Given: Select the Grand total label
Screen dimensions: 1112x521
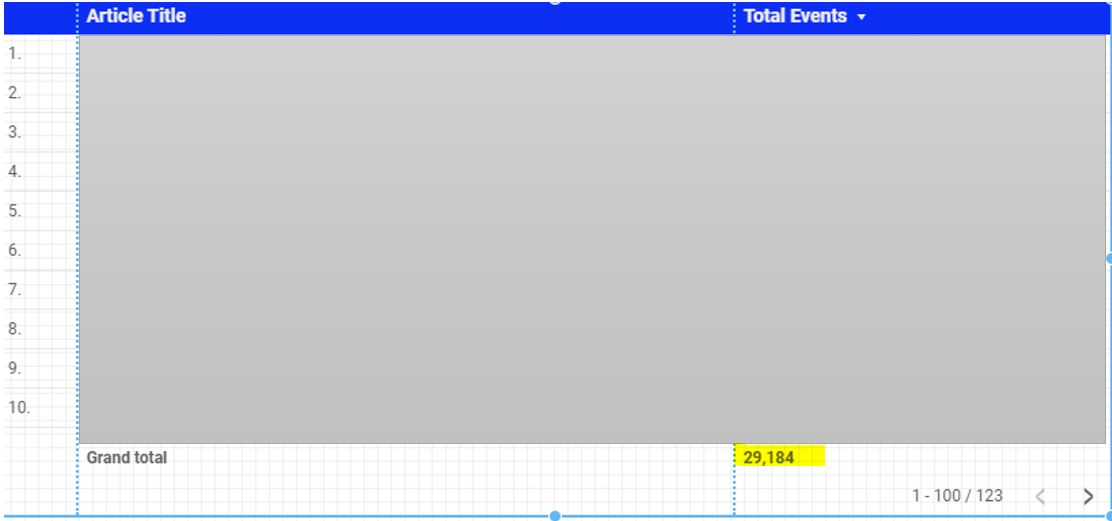Looking at the screenshot, I should pos(127,457).
